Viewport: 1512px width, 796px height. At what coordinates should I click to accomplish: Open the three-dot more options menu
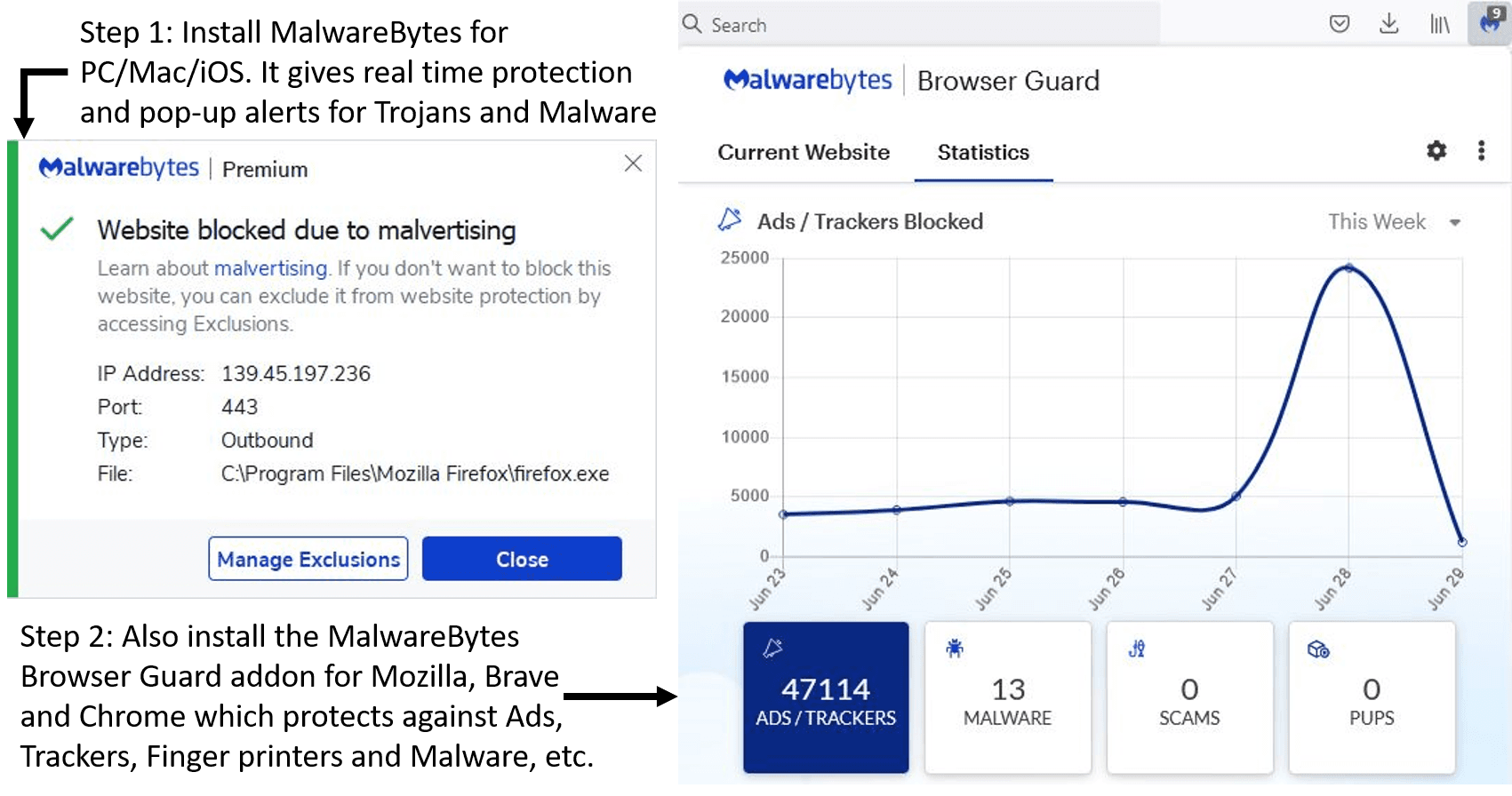(1480, 151)
